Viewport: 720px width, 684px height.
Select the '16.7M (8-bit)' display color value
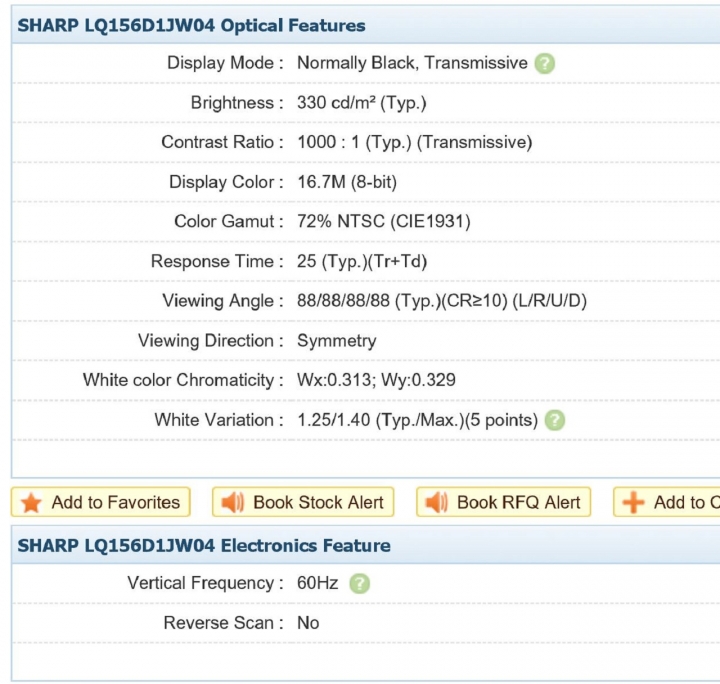[x=347, y=182]
